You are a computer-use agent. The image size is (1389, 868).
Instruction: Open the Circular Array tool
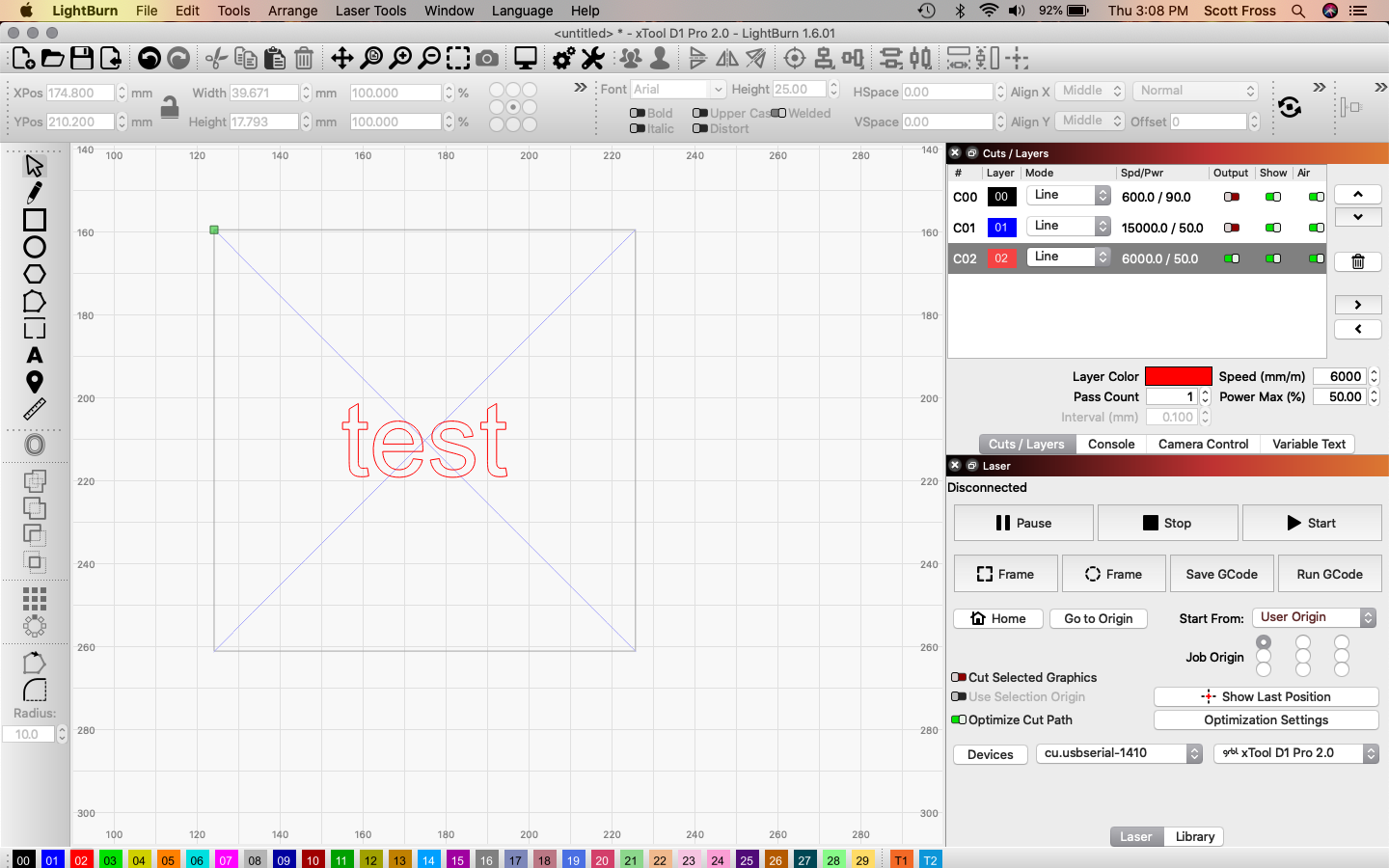click(35, 626)
